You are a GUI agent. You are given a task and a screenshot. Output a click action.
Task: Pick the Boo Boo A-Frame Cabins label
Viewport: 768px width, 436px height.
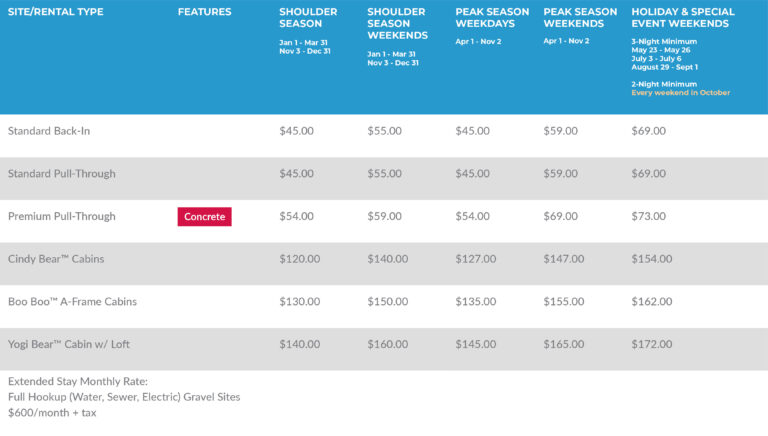point(72,302)
